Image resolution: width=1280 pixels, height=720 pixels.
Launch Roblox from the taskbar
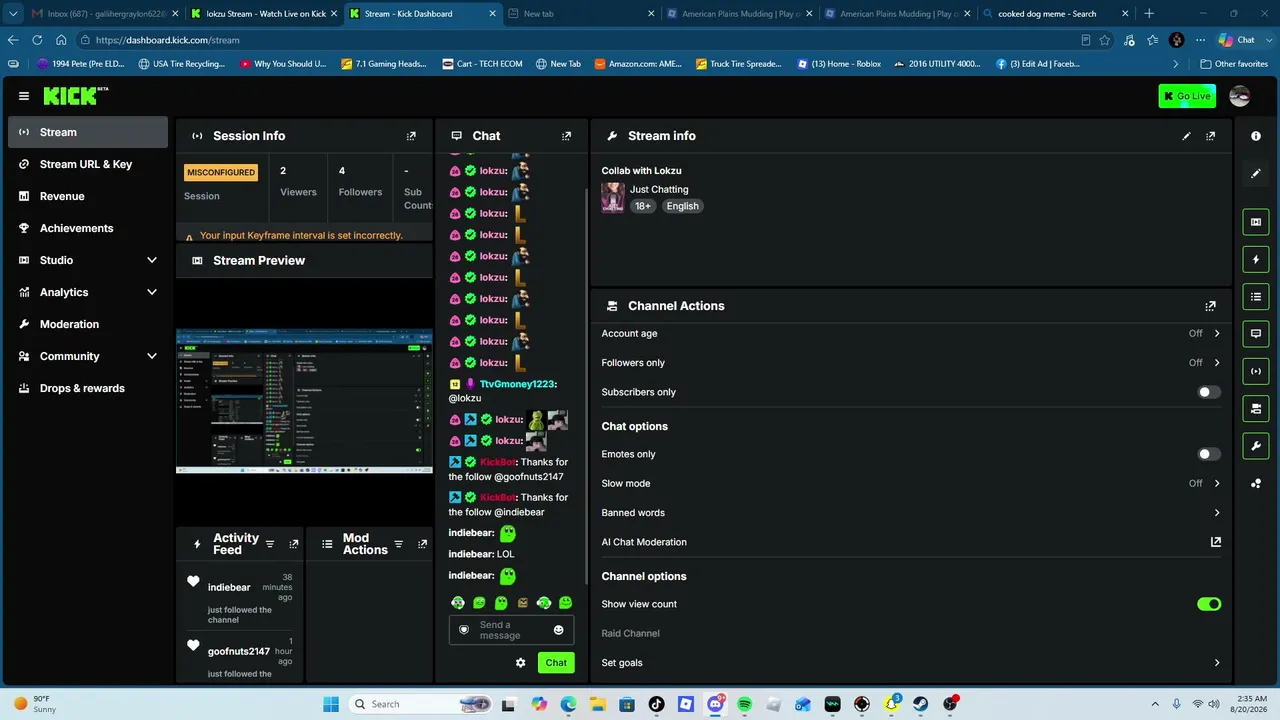pyautogui.click(x=685, y=704)
